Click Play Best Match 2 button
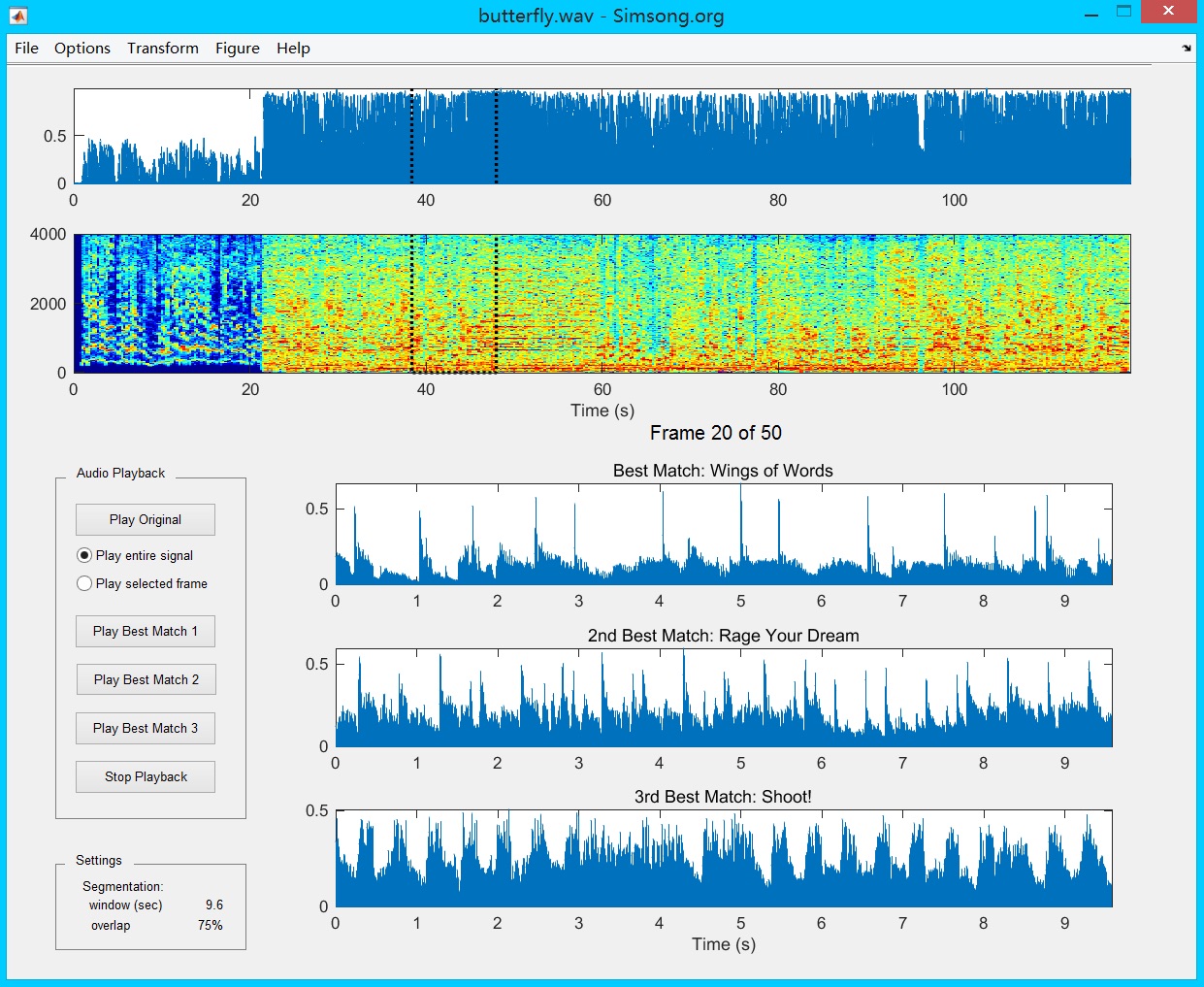This screenshot has width=1204, height=987. (146, 679)
